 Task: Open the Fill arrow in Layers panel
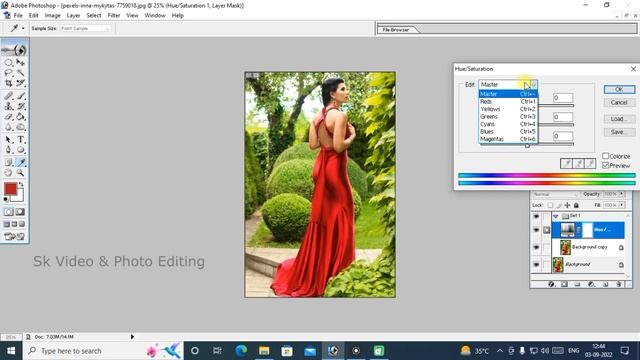click(622, 205)
